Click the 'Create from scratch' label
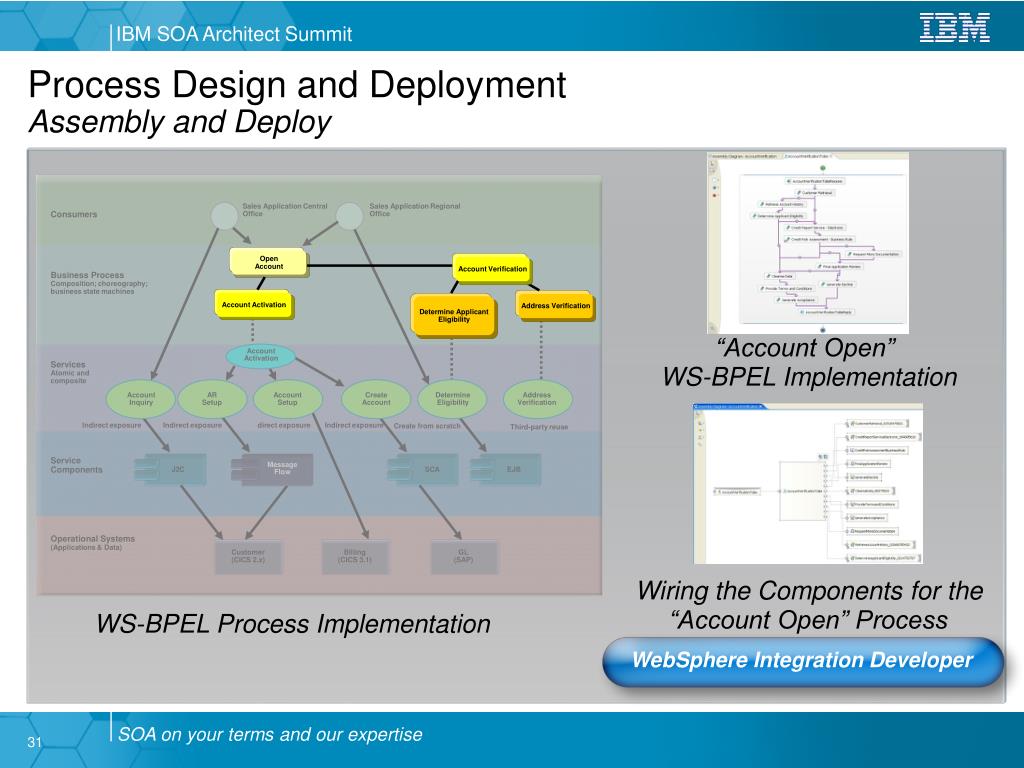The width and height of the screenshot is (1024, 768). click(x=427, y=426)
